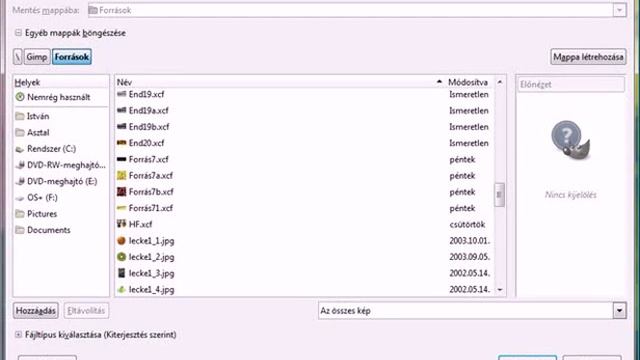Click the lecke1_4.jpg thumbnail icon
Image resolution: width=640 pixels, height=360 pixels.
[x=121, y=289]
